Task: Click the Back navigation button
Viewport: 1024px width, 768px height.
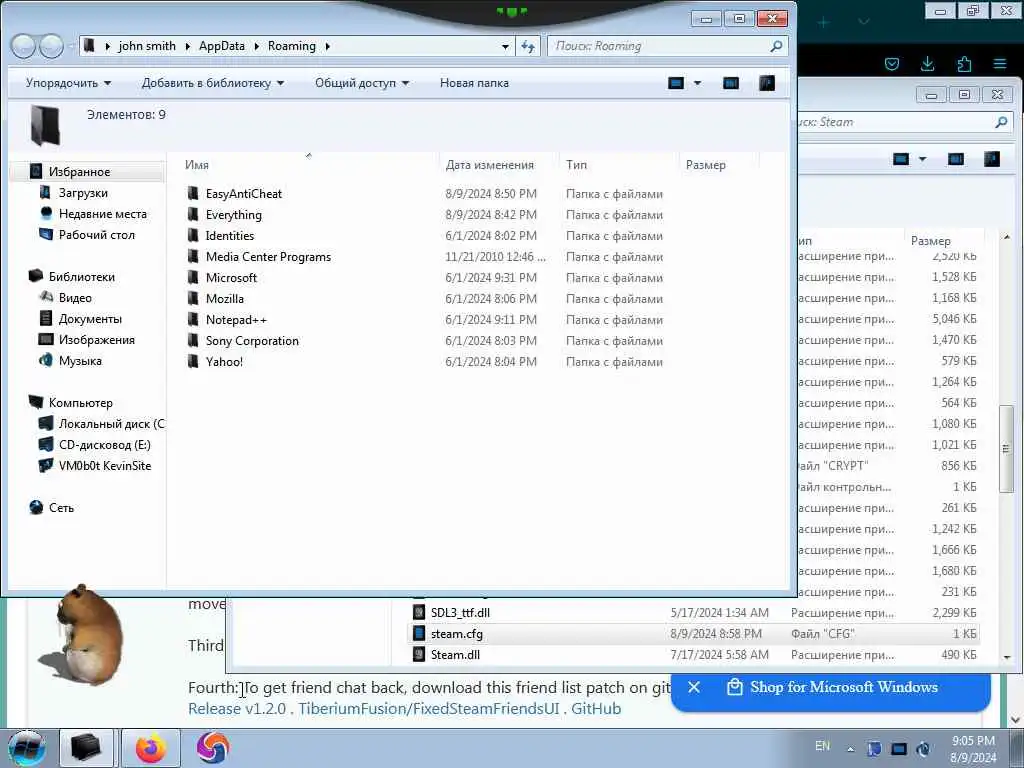Action: click(23, 46)
